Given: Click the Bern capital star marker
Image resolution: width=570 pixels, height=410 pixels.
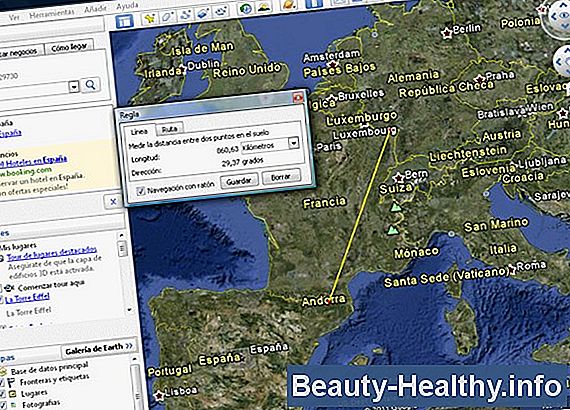Looking at the screenshot, I should click(399, 177).
